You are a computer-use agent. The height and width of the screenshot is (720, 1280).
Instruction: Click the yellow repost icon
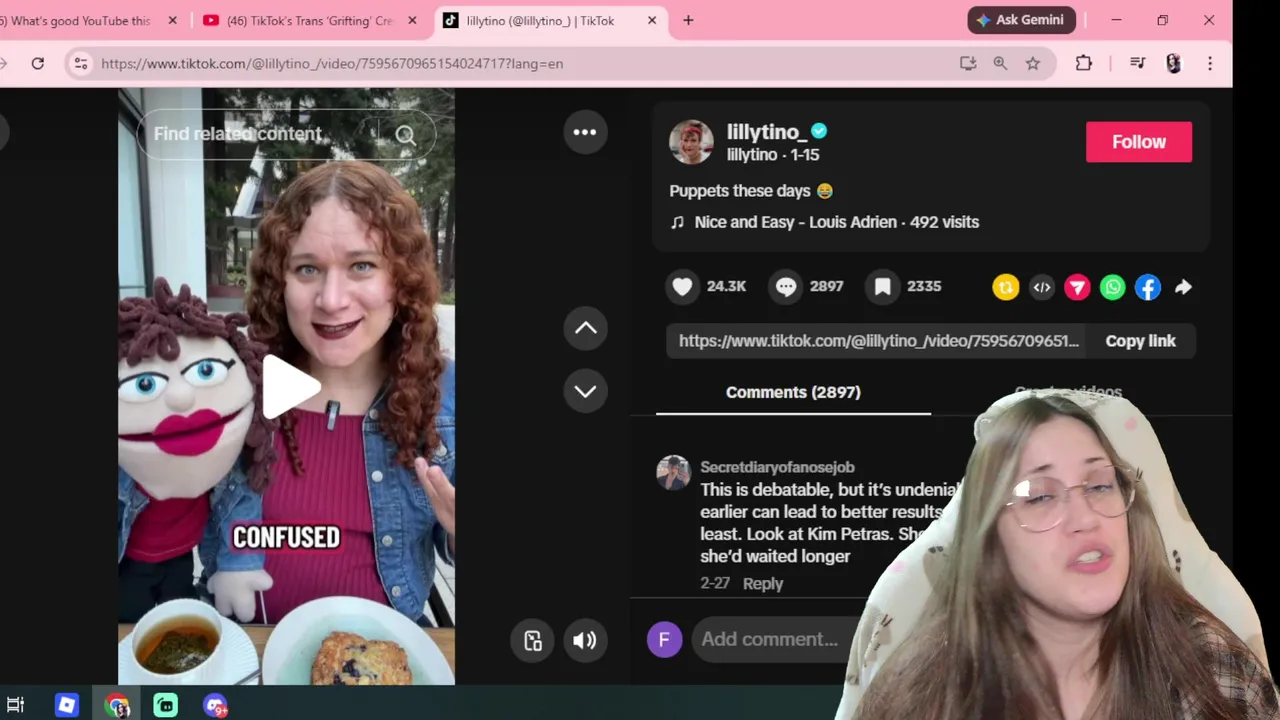pos(1005,287)
